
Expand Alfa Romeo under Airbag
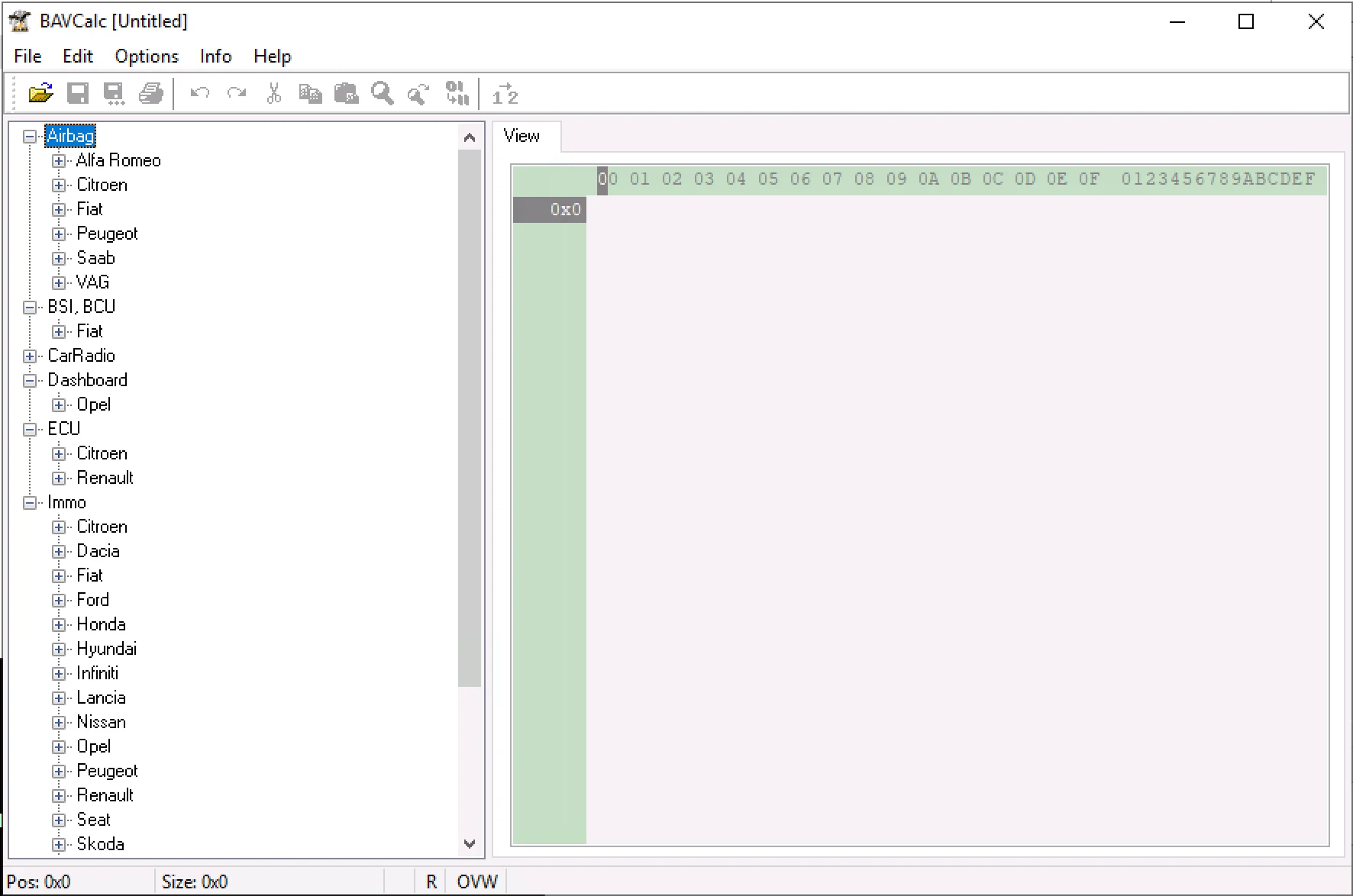point(59,161)
